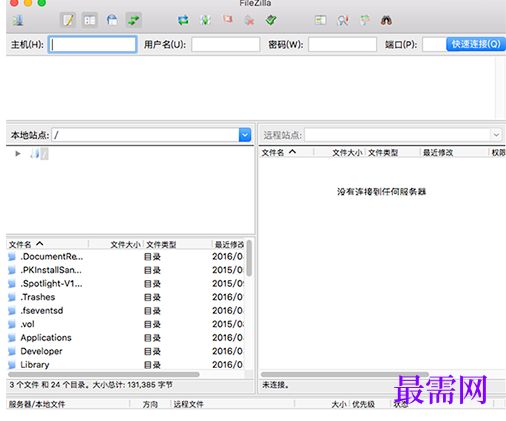Select the Library folder row

coord(126,364)
